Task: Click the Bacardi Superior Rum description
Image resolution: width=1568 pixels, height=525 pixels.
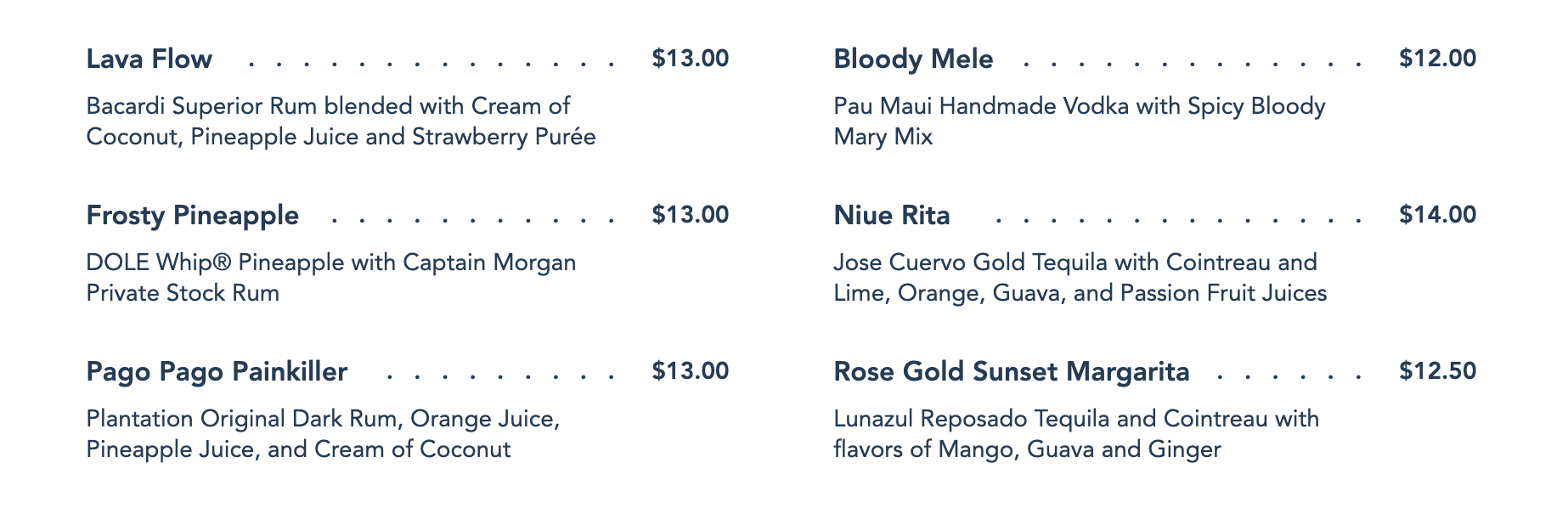Action: pos(341,121)
